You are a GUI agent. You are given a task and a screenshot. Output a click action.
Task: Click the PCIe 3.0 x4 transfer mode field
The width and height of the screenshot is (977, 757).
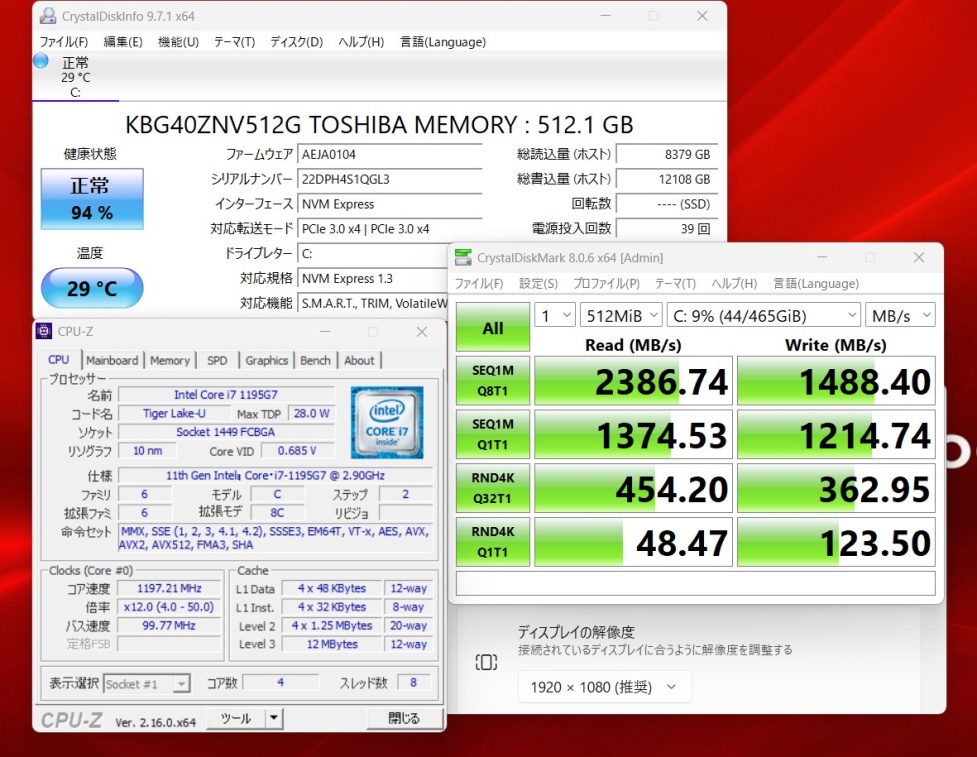[x=389, y=229]
